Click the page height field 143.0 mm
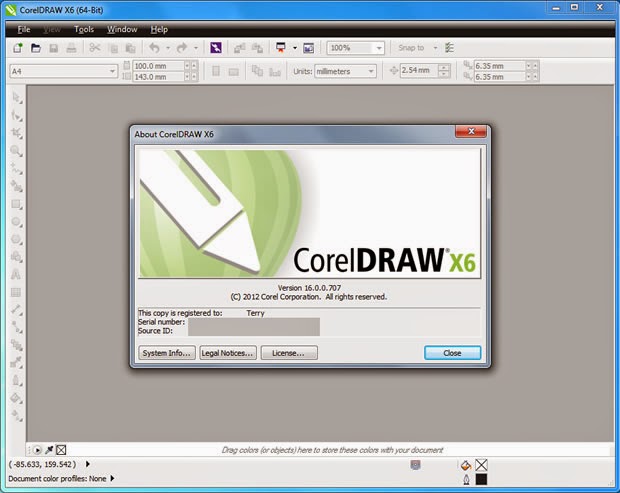This screenshot has width=620, height=493. (x=159, y=77)
